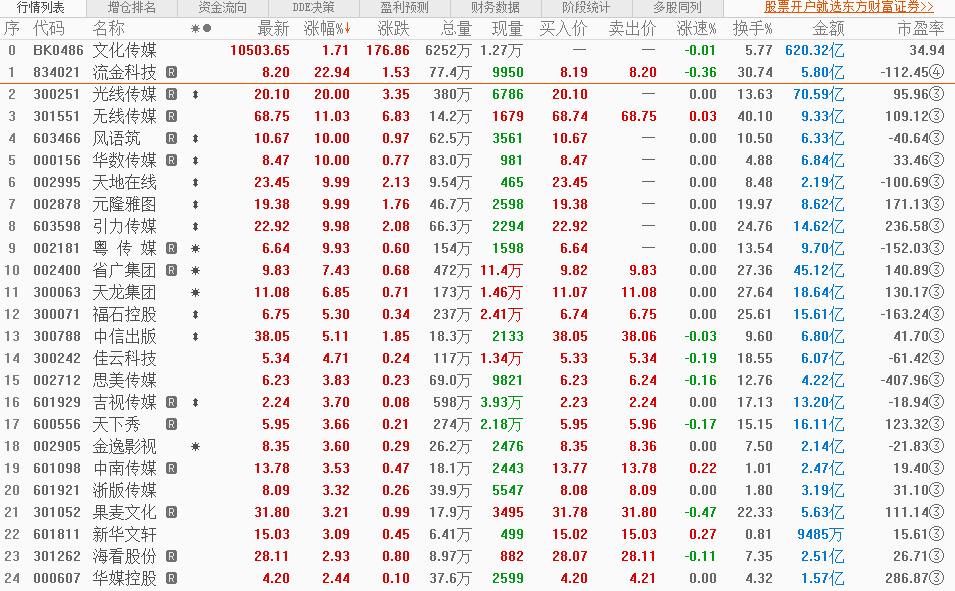Open the 增仓排名 tab
The width and height of the screenshot is (955, 591).
132,8
